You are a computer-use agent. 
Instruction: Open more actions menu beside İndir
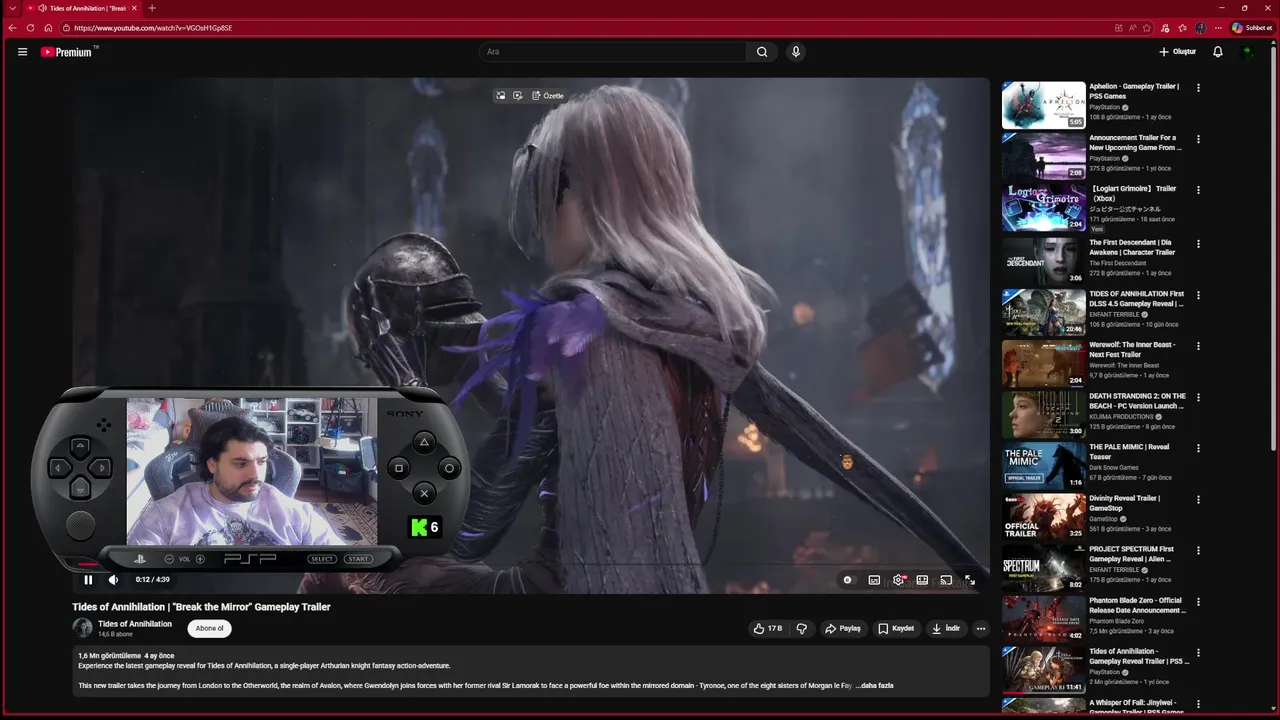coord(981,628)
